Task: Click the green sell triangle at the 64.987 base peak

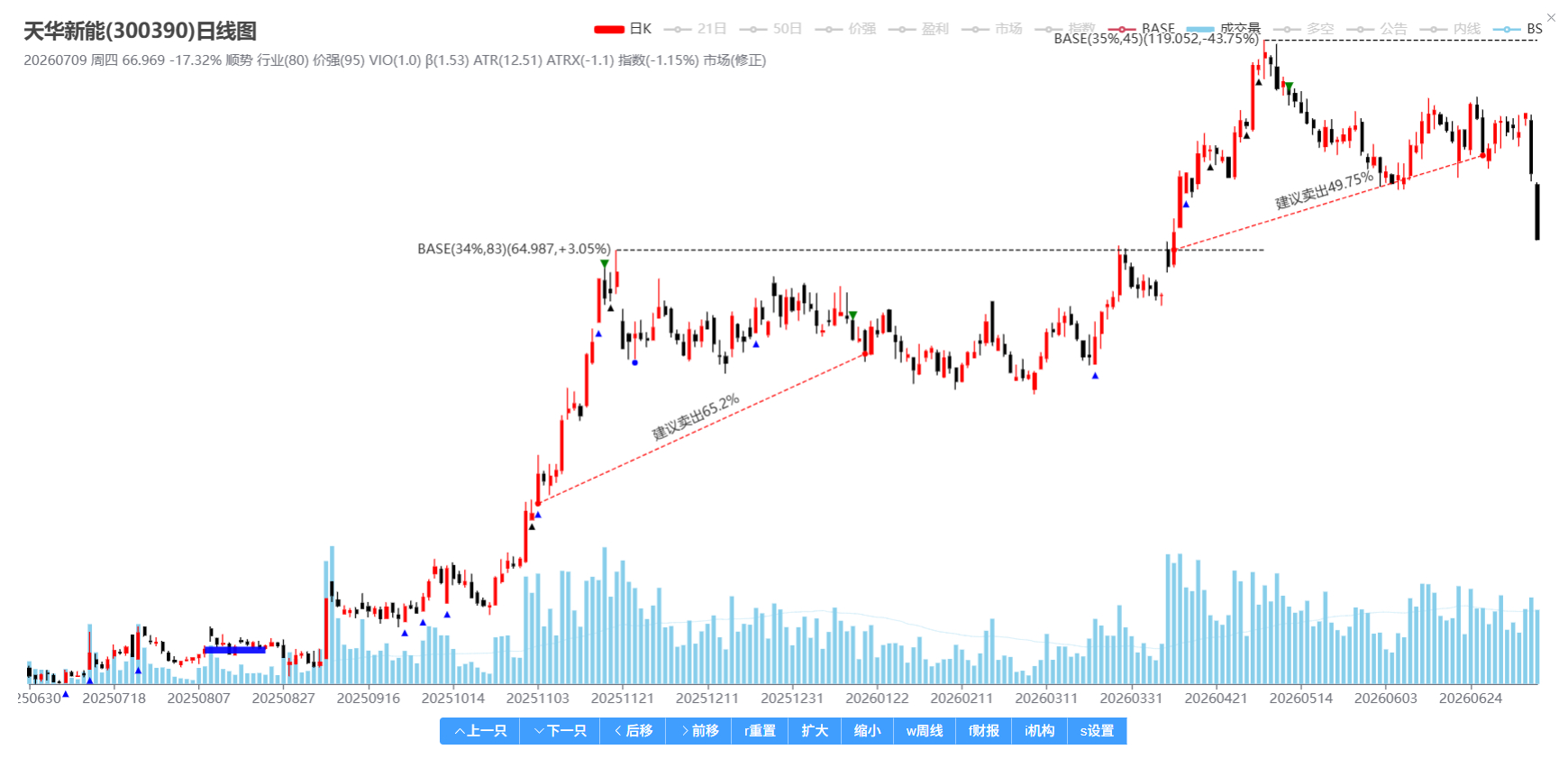Action: (605, 263)
